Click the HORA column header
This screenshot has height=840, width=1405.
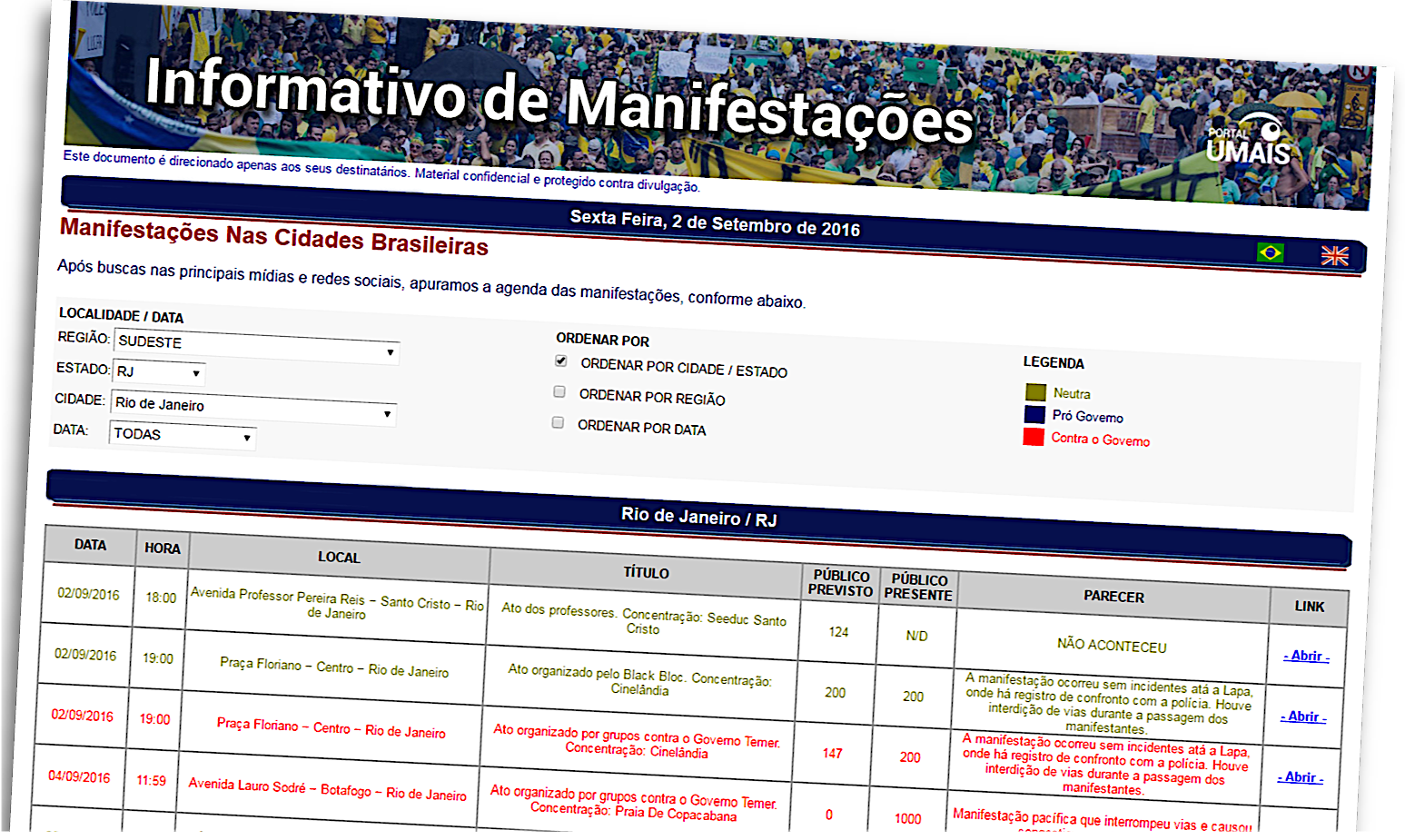click(x=162, y=548)
